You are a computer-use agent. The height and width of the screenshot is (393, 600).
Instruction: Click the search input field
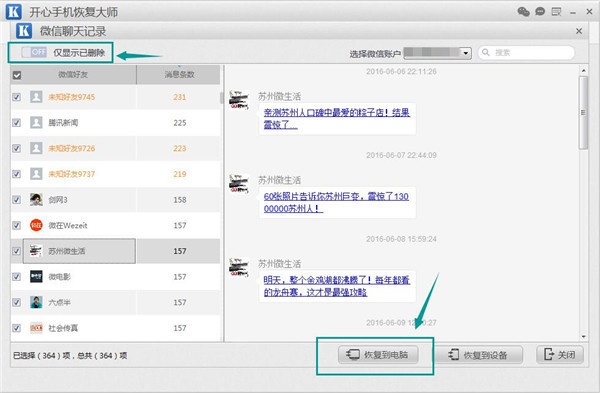pyautogui.click(x=527, y=52)
